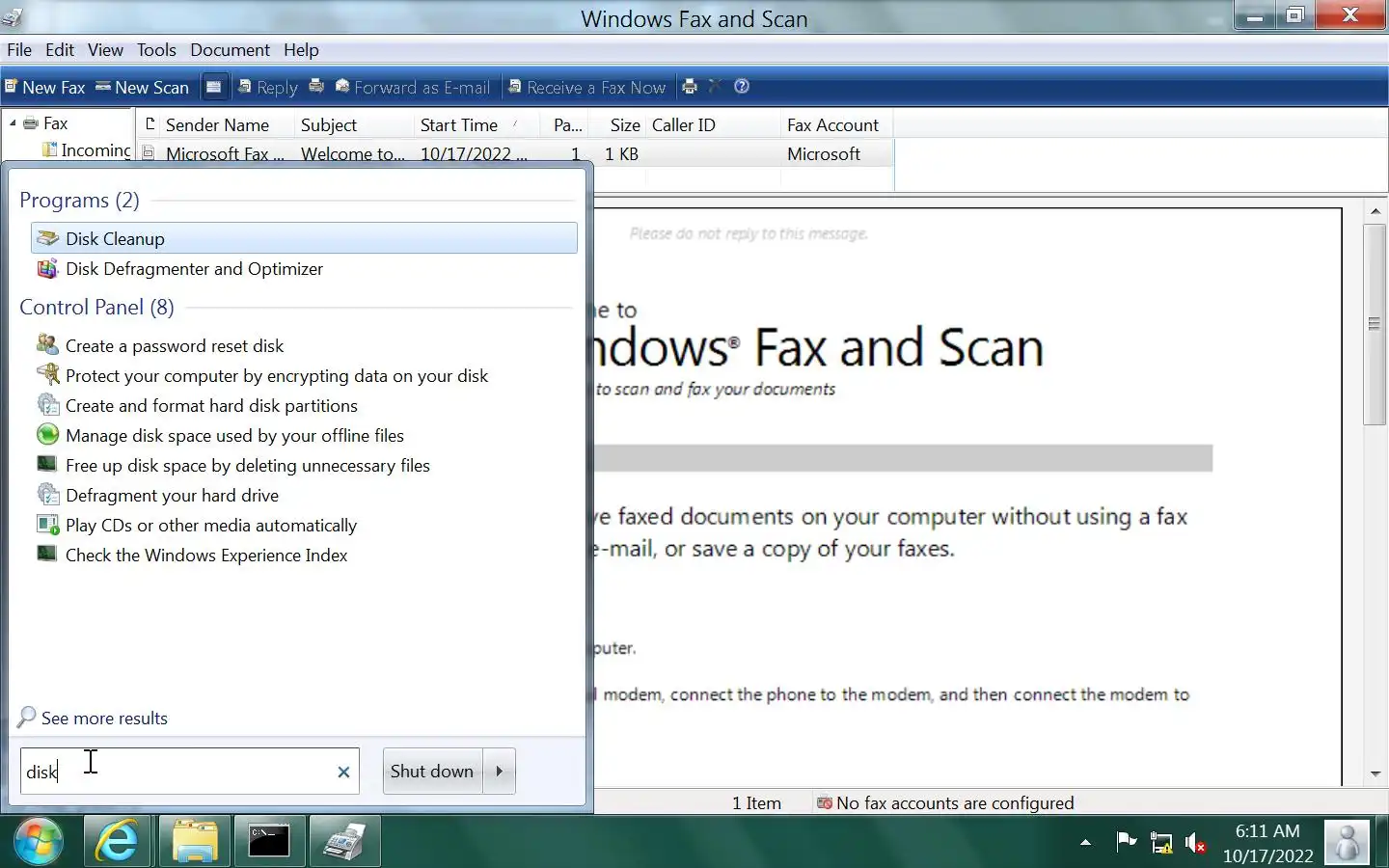Click the Action Center flag icon
Screen dimensions: 1389x868
pyautogui.click(x=1126, y=842)
